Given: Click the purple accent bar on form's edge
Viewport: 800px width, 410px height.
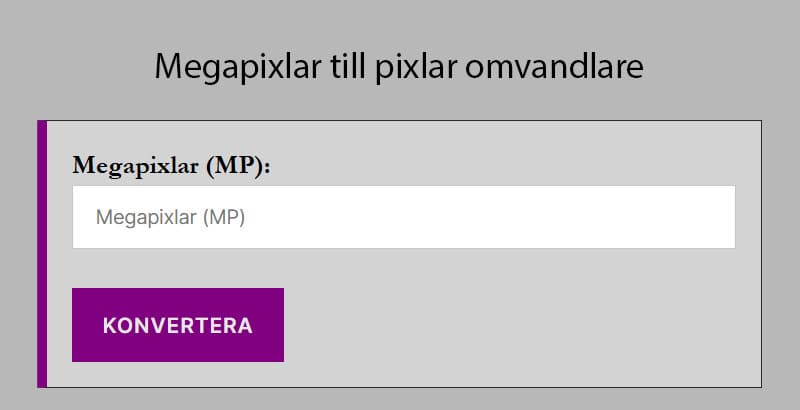Looking at the screenshot, I should coord(42,253).
